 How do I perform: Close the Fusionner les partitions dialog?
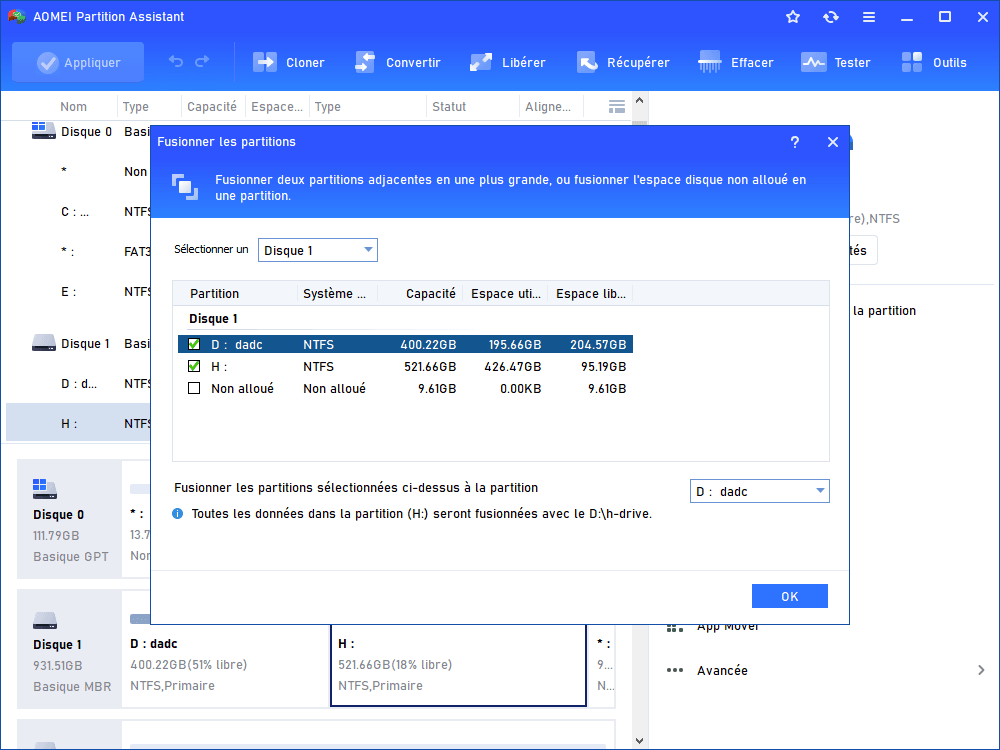tap(833, 142)
